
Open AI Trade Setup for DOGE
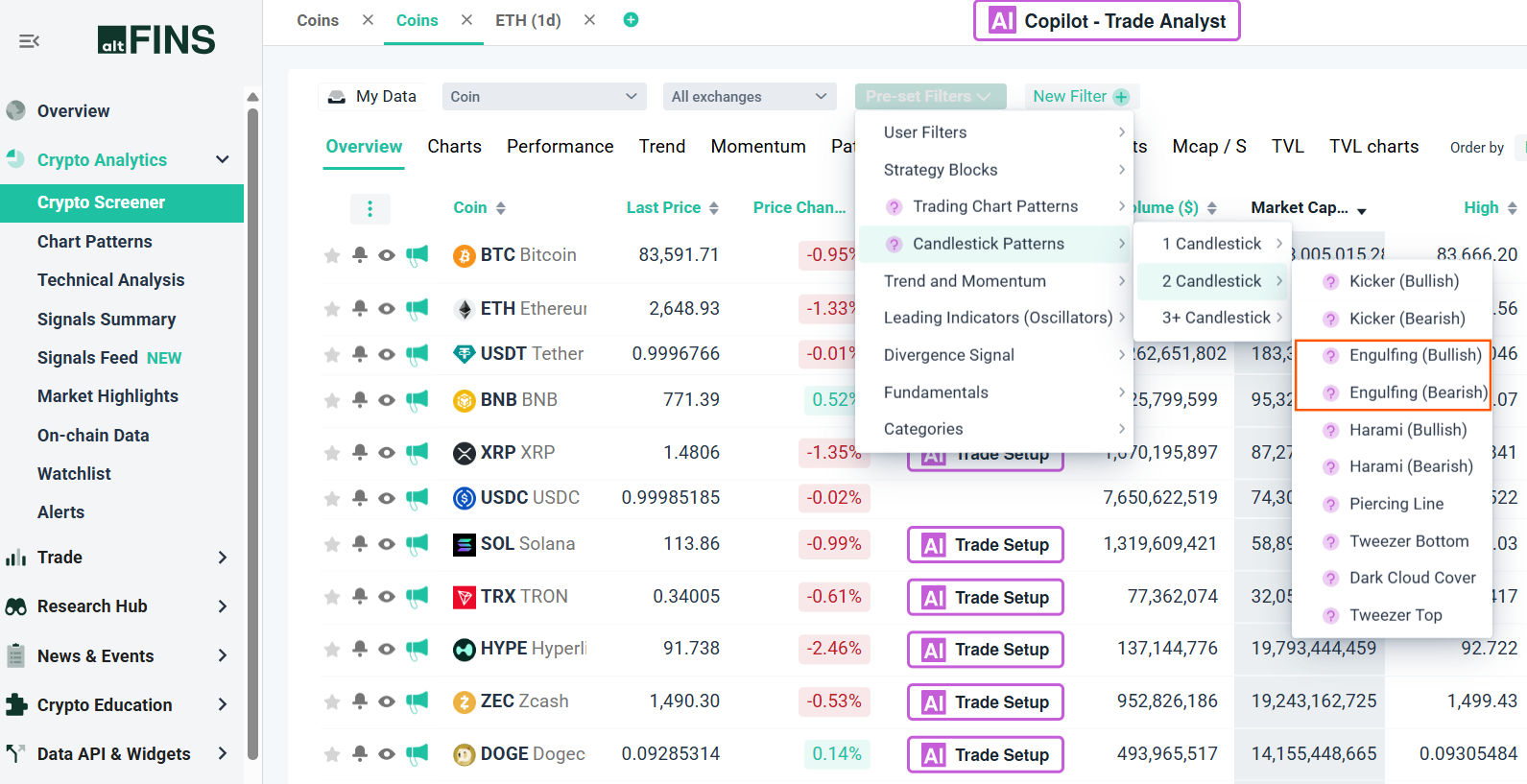click(986, 755)
